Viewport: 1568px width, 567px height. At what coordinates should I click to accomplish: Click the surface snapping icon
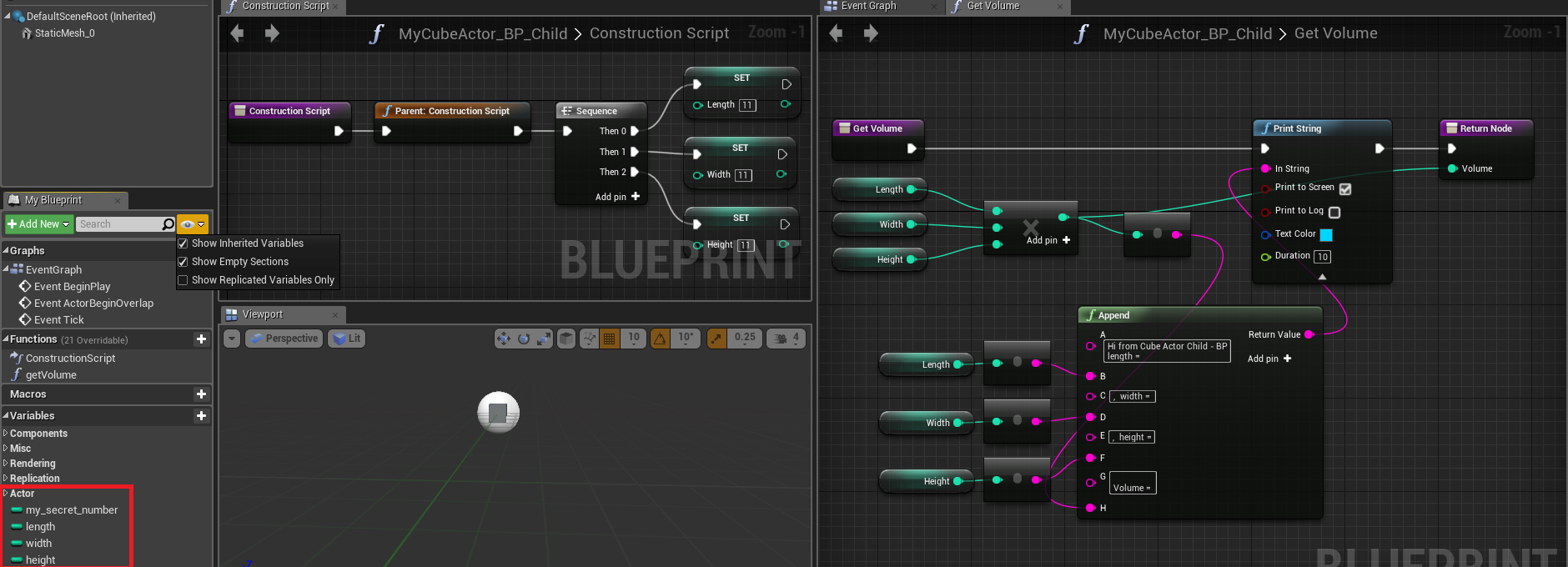tap(590, 339)
